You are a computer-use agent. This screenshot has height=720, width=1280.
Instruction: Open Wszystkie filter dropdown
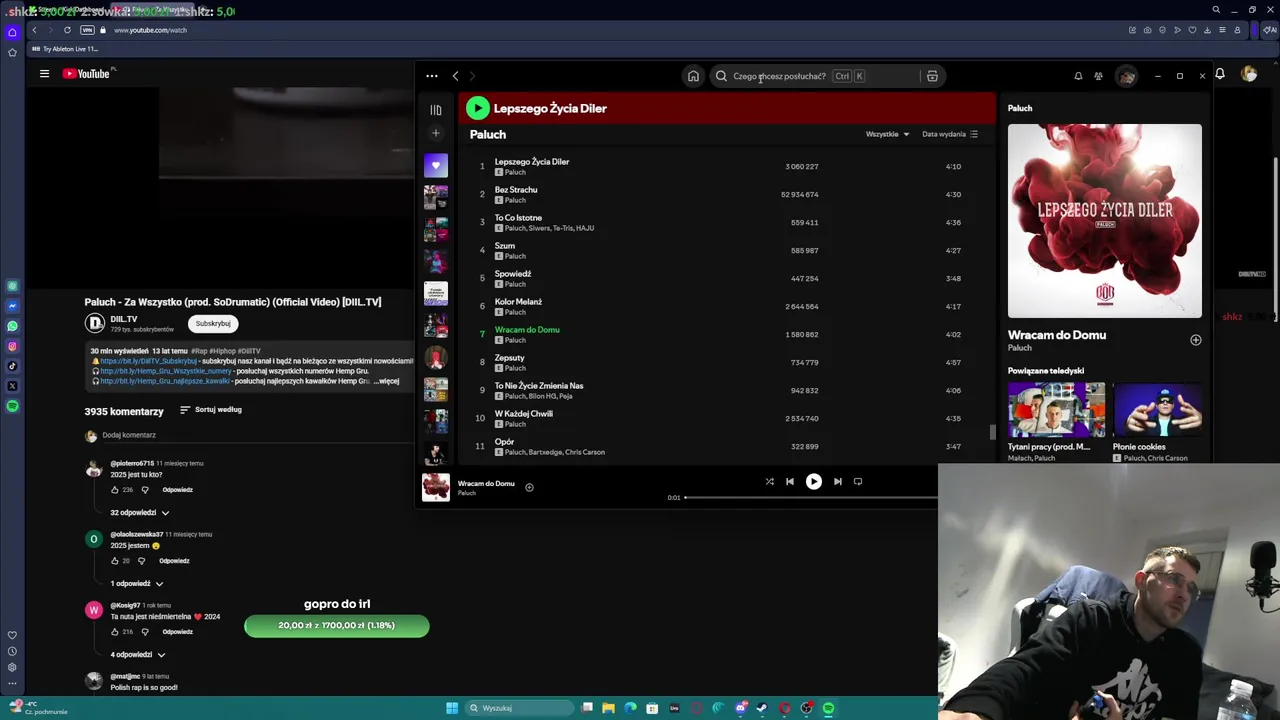pos(888,134)
